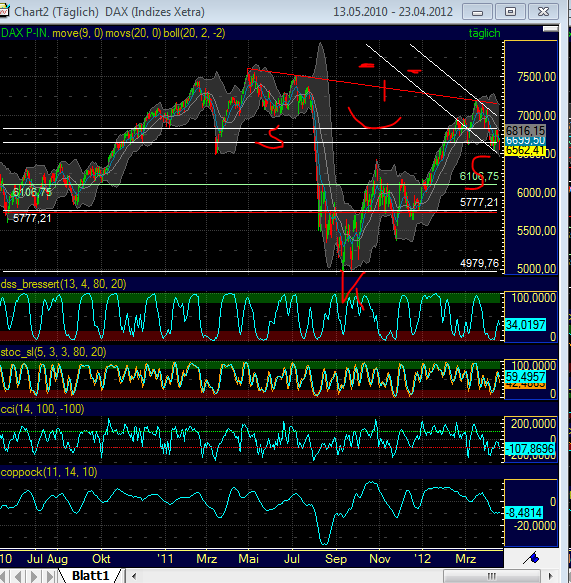Click the 5500,00 price axis label
The height and width of the screenshot is (583, 571).
[x=536, y=231]
